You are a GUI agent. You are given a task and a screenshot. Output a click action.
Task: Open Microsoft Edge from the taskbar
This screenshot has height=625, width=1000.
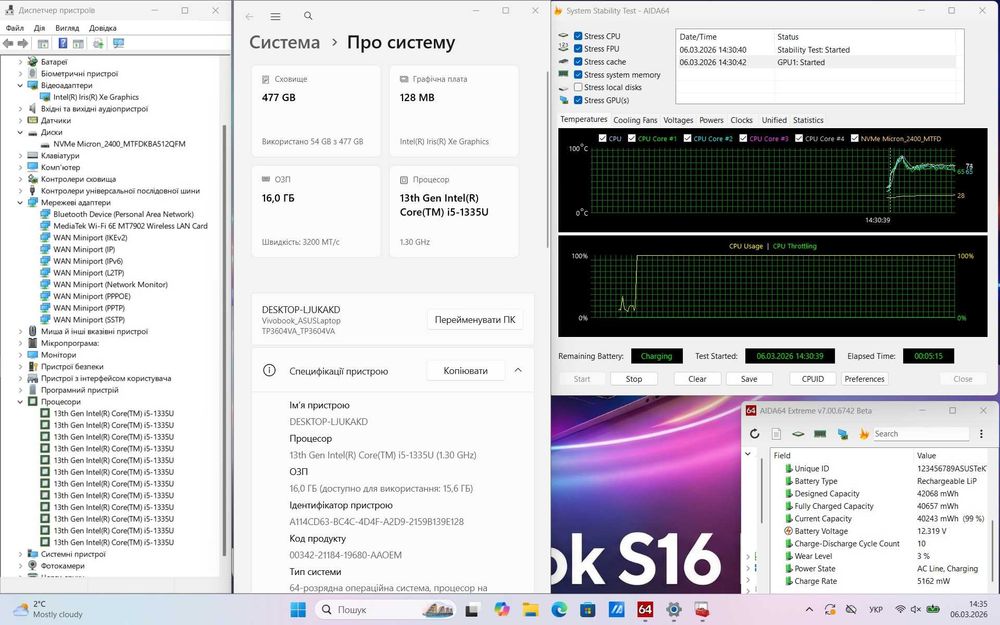[559, 610]
